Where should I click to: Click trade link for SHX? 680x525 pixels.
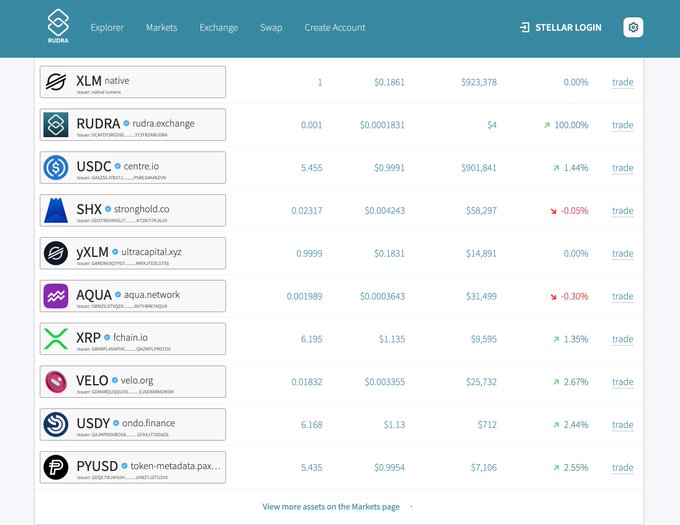pos(622,211)
